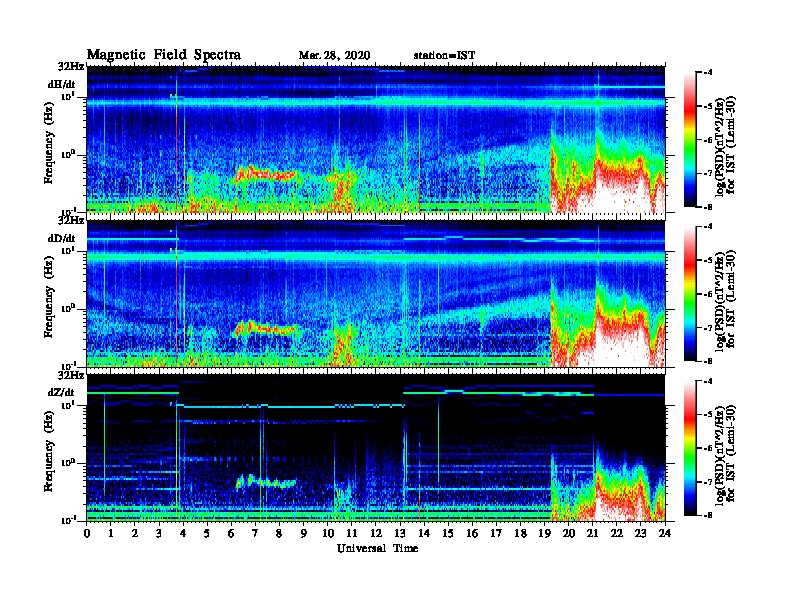Click the 'station=IST' label

point(444,55)
